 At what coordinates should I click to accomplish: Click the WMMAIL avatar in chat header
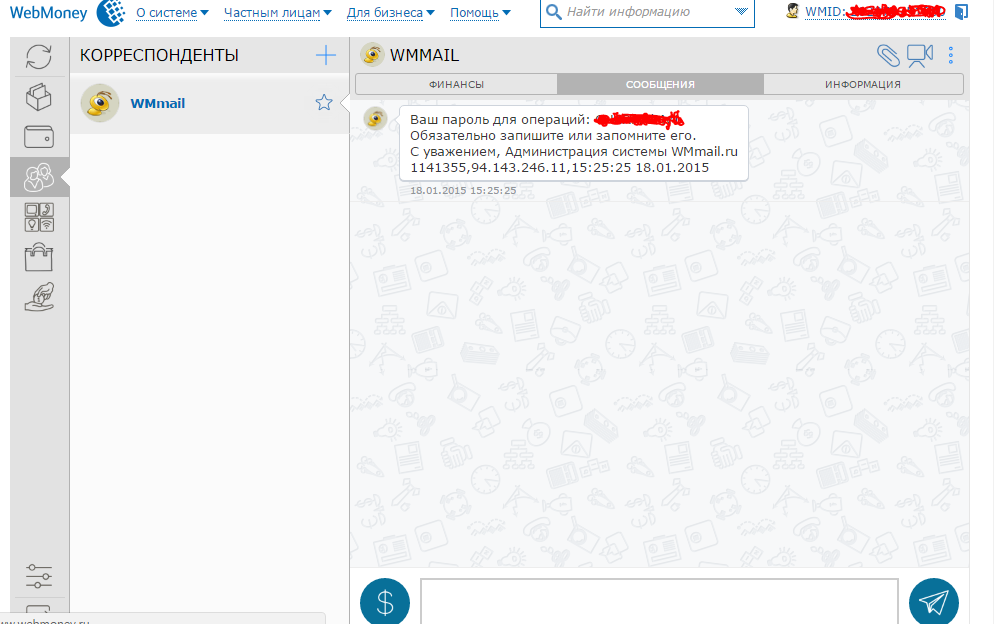(x=372, y=55)
